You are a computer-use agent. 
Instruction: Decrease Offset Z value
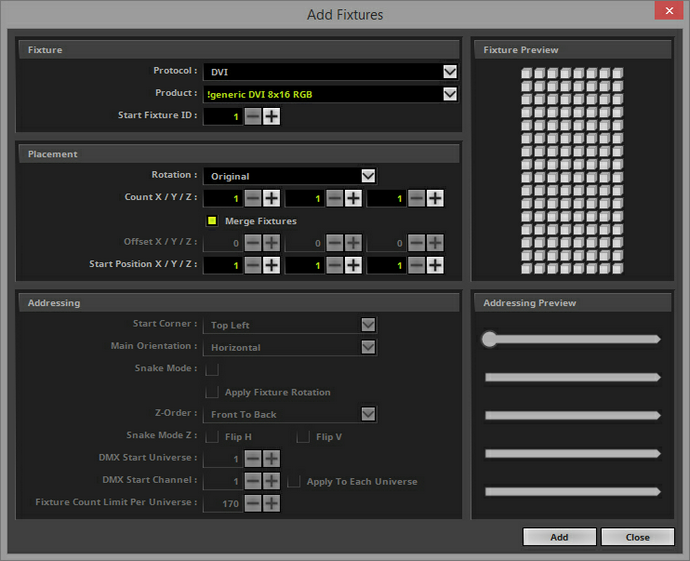point(417,243)
